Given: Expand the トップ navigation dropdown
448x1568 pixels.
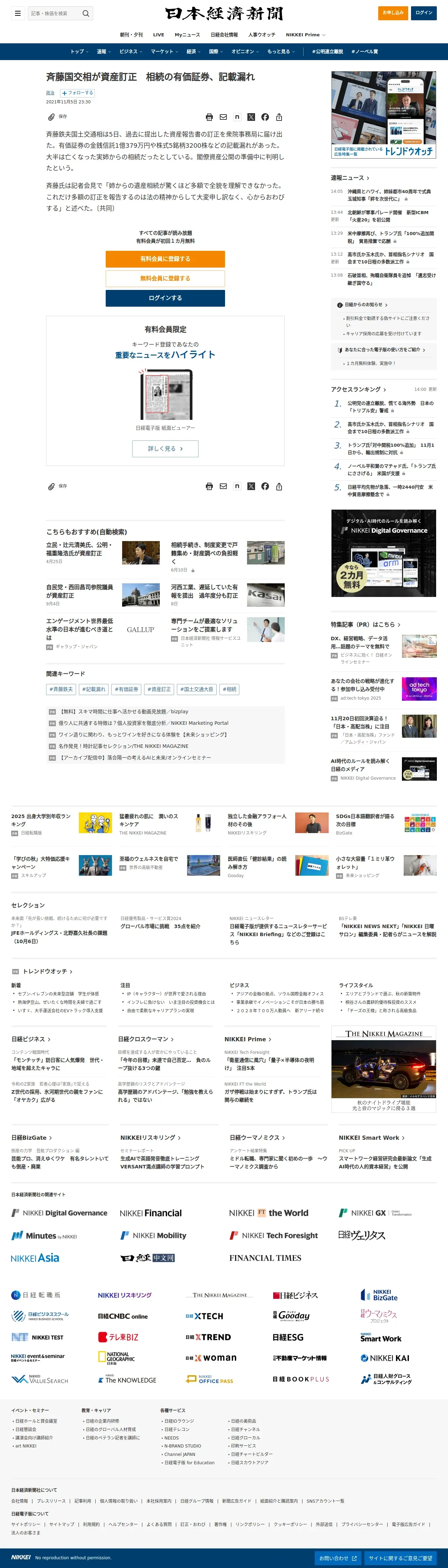Looking at the screenshot, I should pos(79,52).
